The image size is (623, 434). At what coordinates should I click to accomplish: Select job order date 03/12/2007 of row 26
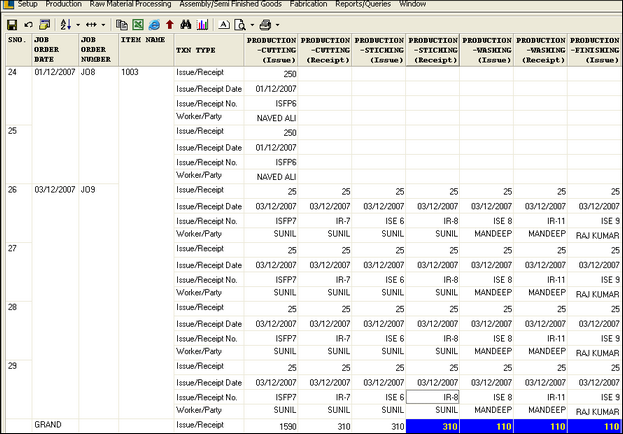tap(55, 301)
